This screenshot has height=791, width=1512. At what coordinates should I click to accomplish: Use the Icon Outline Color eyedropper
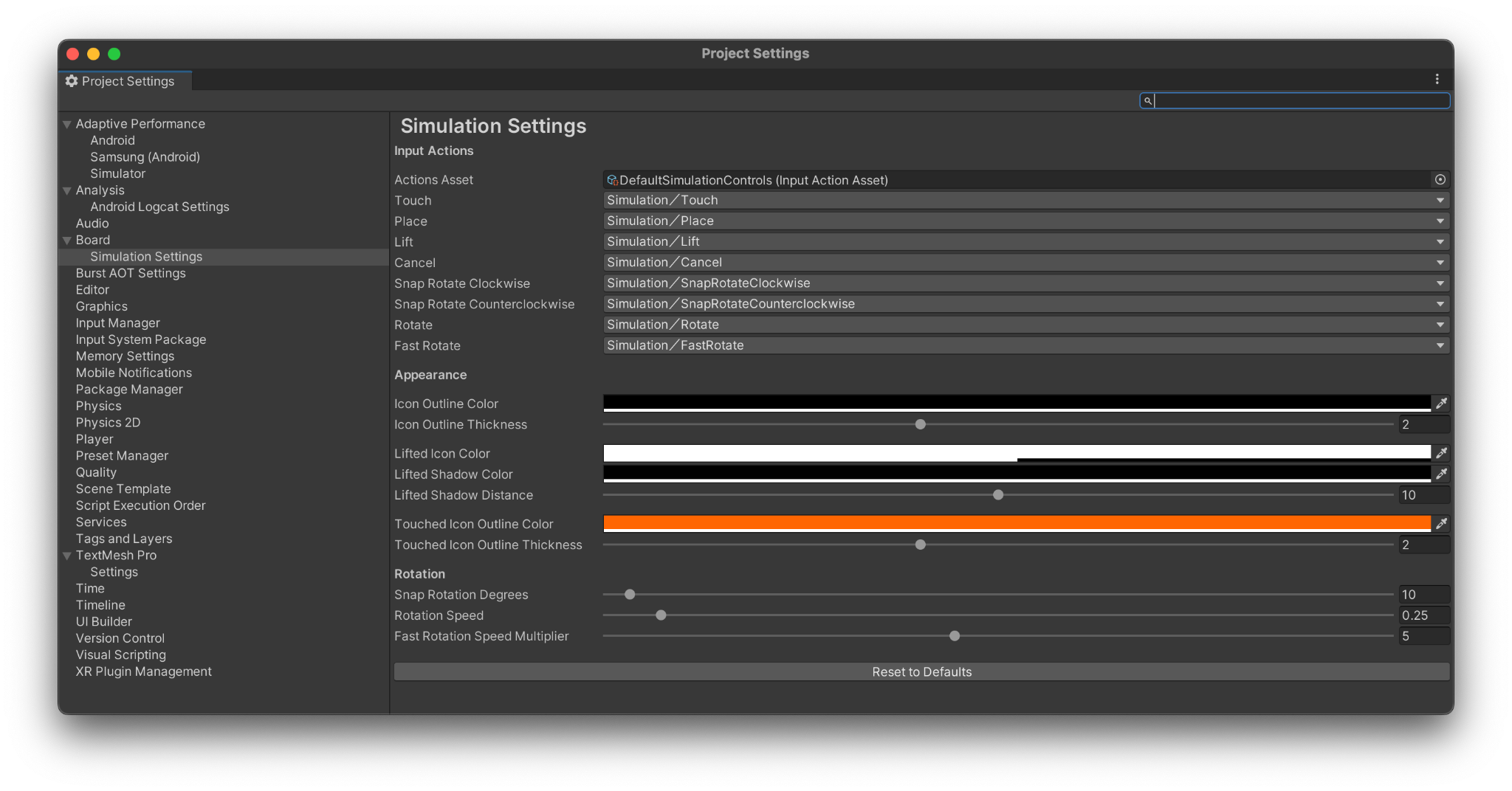[1442, 403]
